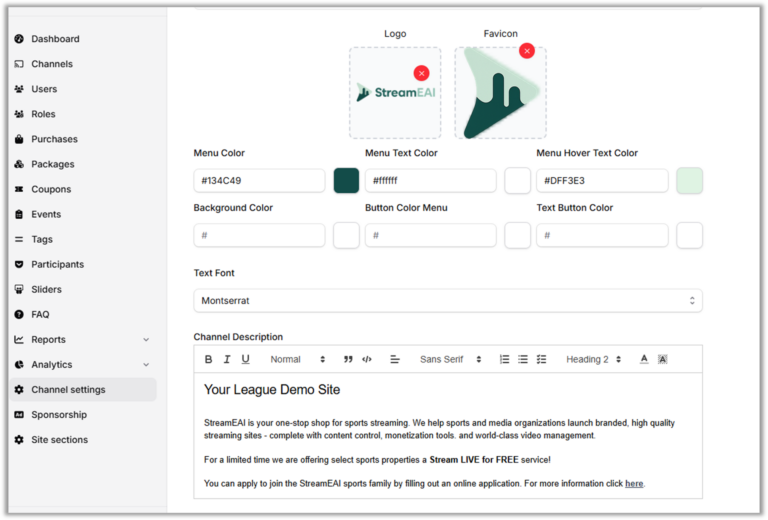Click the text color icon
Screen dimensions: 768x520
click(x=644, y=359)
